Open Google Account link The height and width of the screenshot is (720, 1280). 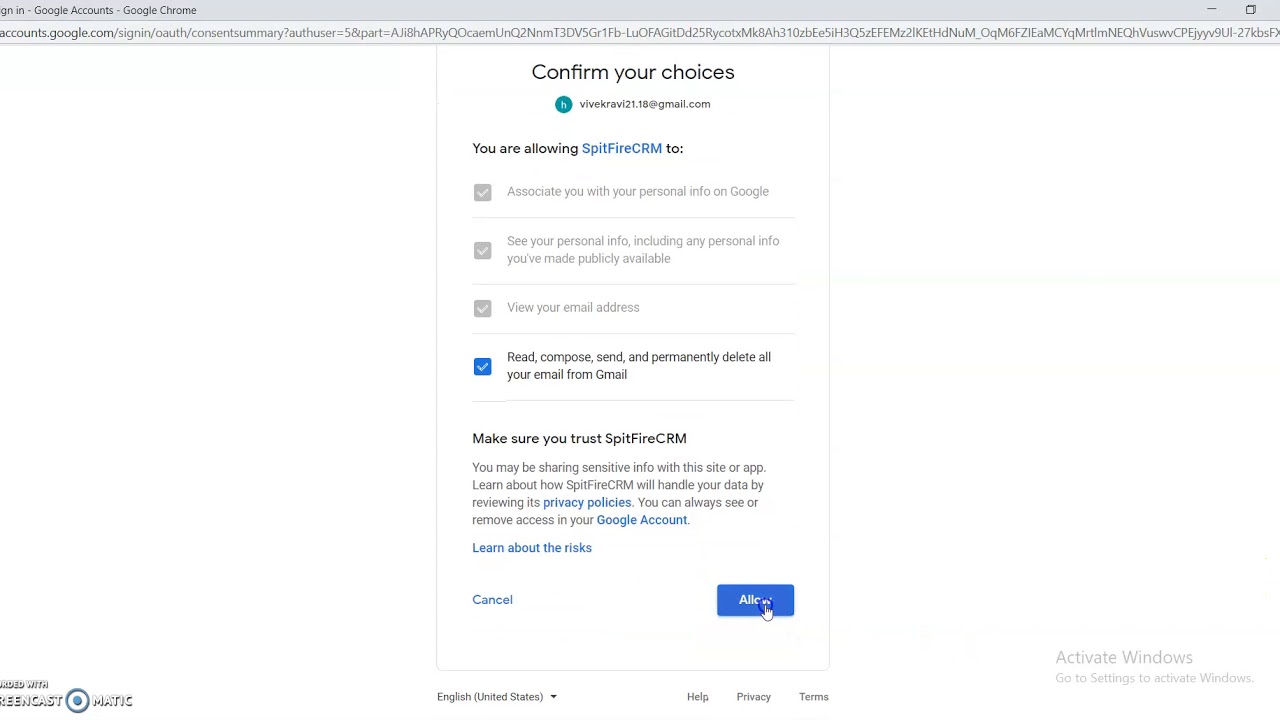tap(642, 520)
